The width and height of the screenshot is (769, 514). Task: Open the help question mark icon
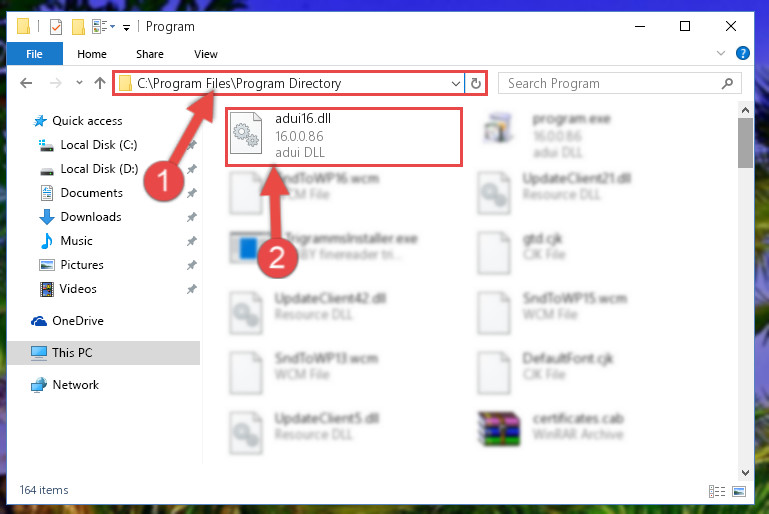pyautogui.click(x=743, y=53)
